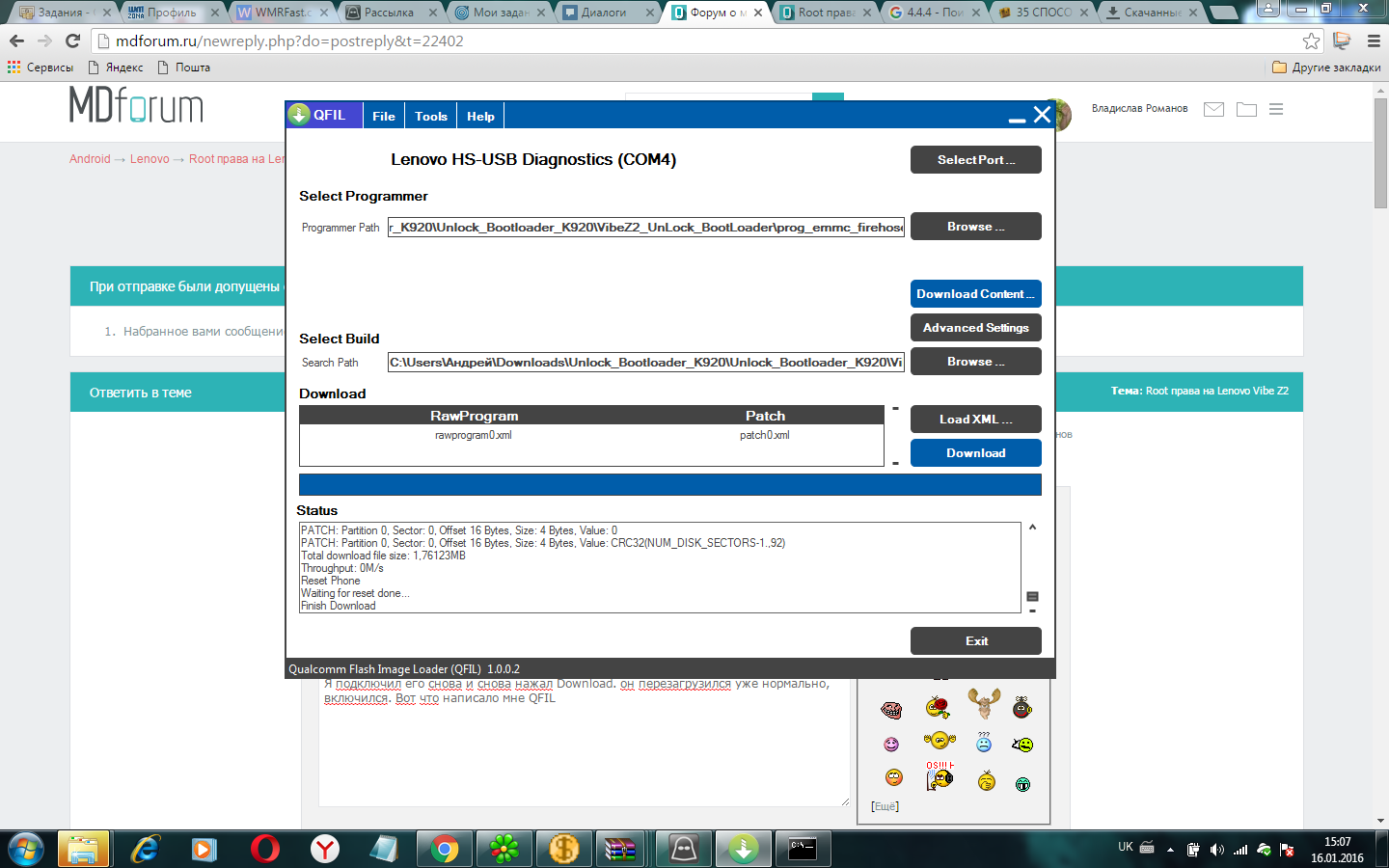The image size is (1389, 868).
Task: Open the 'Другие закладки' bookmarks folder
Action: 1326,68
